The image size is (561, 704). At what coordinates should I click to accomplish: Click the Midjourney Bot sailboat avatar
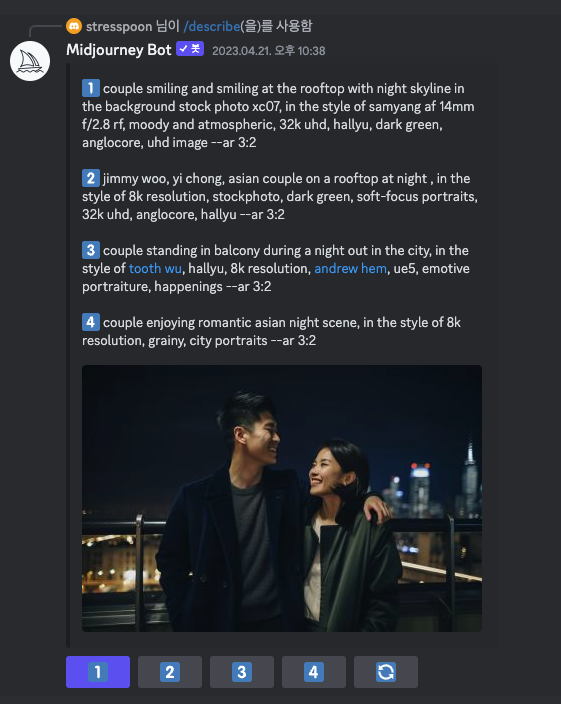(30, 61)
